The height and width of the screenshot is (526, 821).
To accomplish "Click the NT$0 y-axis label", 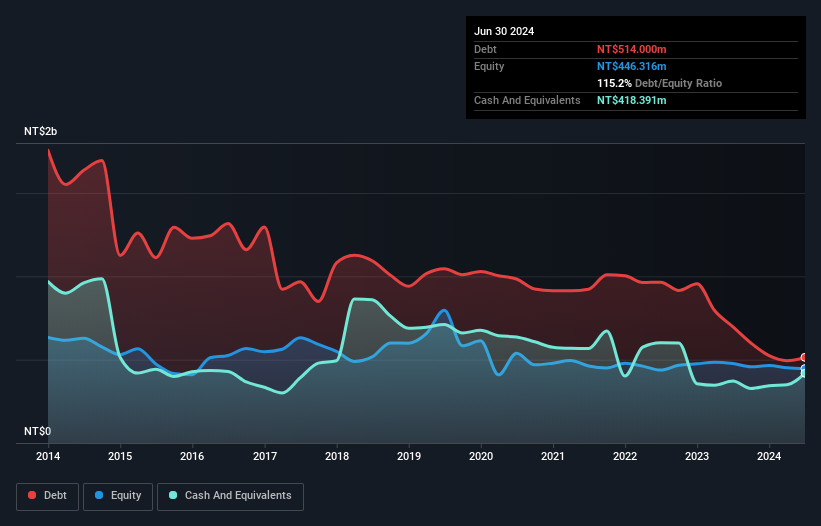I will coord(38,431).
